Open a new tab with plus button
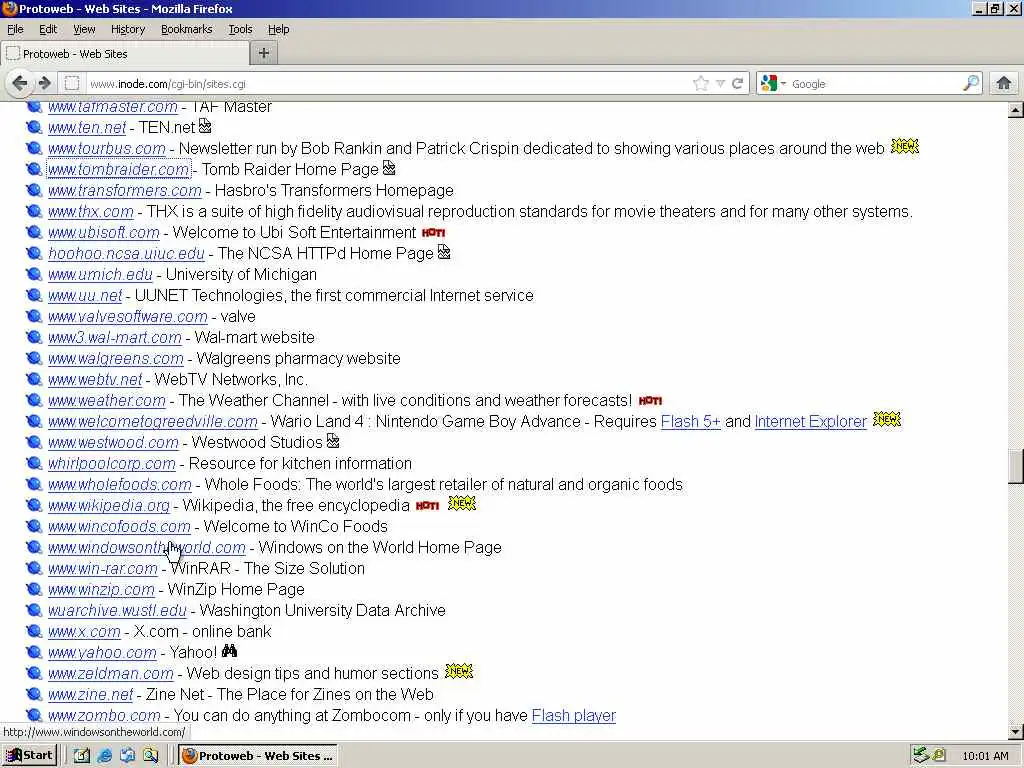The image size is (1024, 768). point(264,54)
